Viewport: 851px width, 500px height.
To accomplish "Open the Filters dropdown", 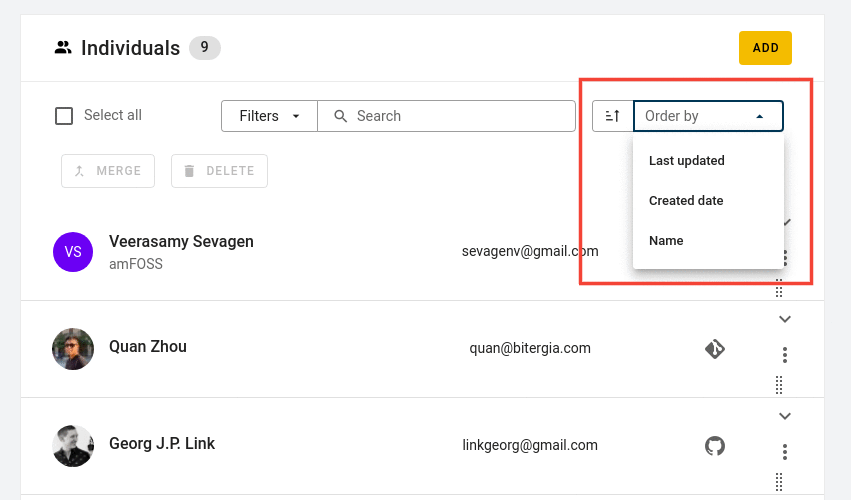I will 269,116.
